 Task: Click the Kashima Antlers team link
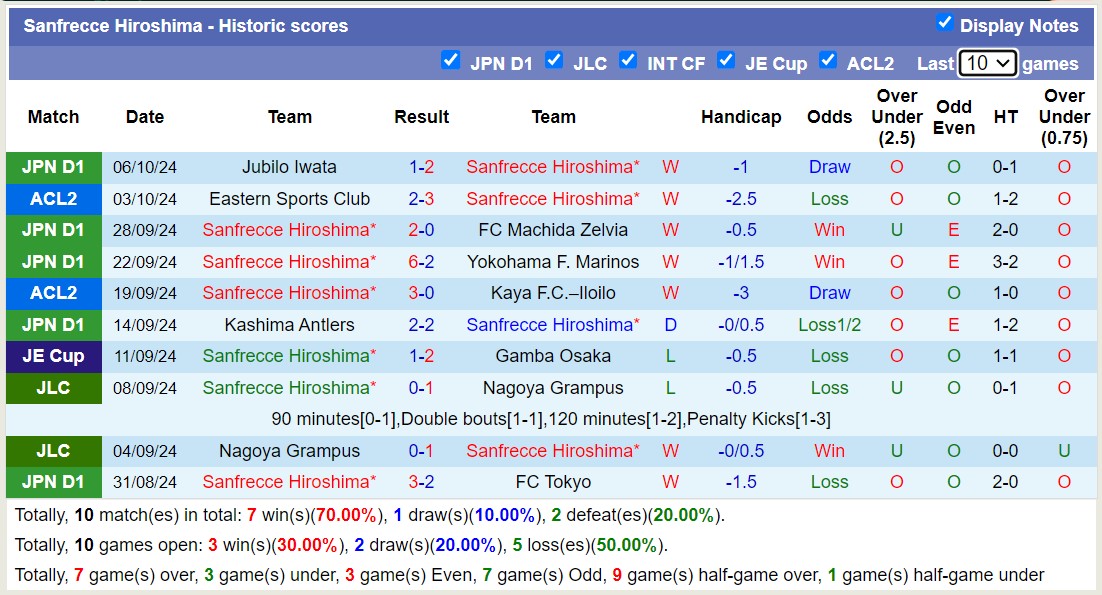tap(289, 325)
